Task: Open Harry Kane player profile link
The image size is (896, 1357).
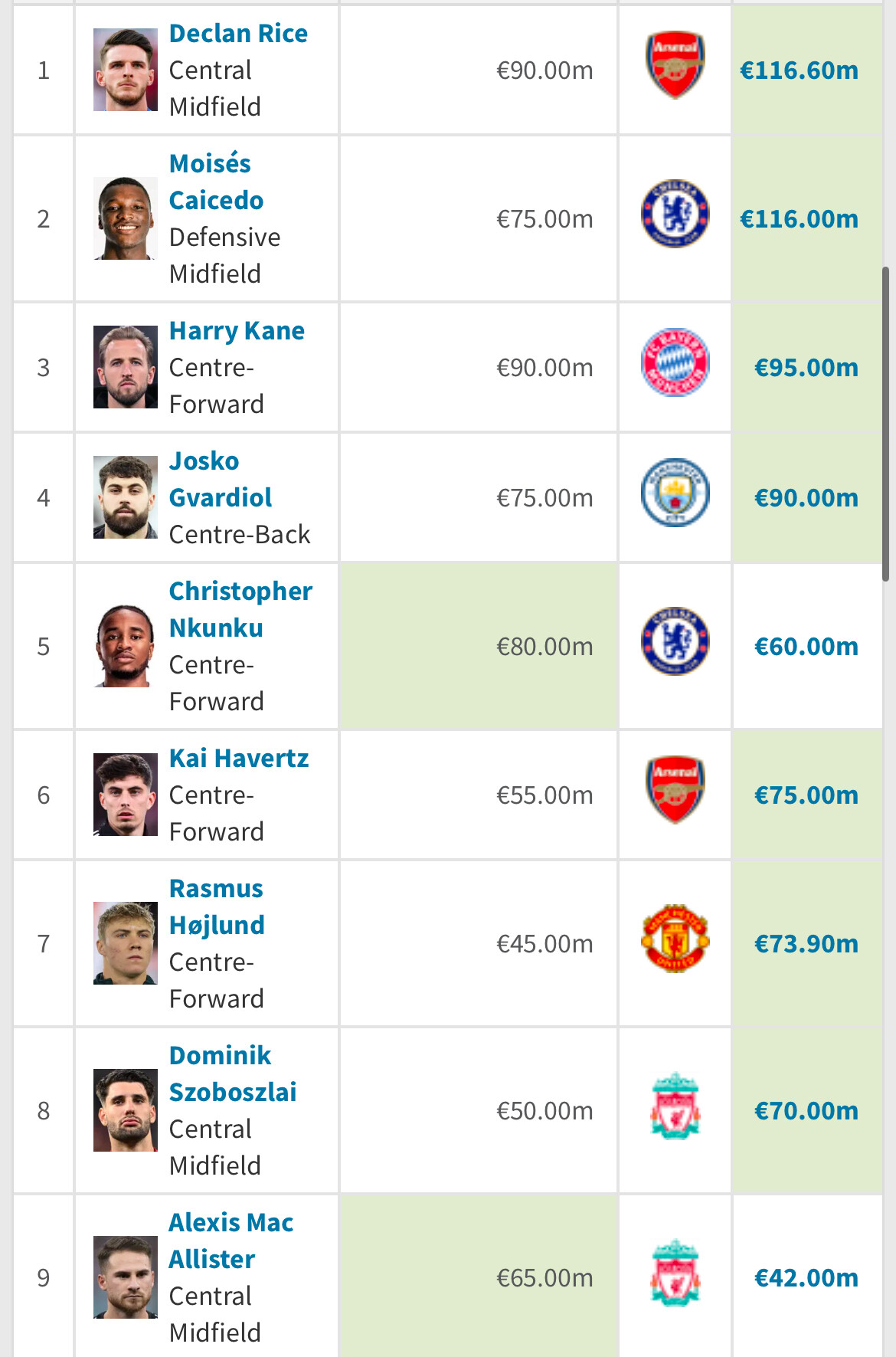Action: click(237, 331)
